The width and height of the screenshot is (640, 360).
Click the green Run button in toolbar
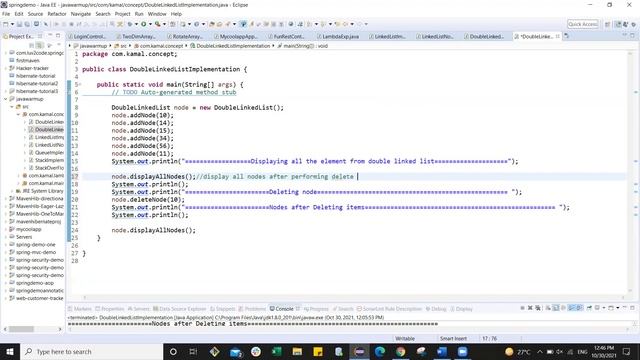click(x=144, y=24)
